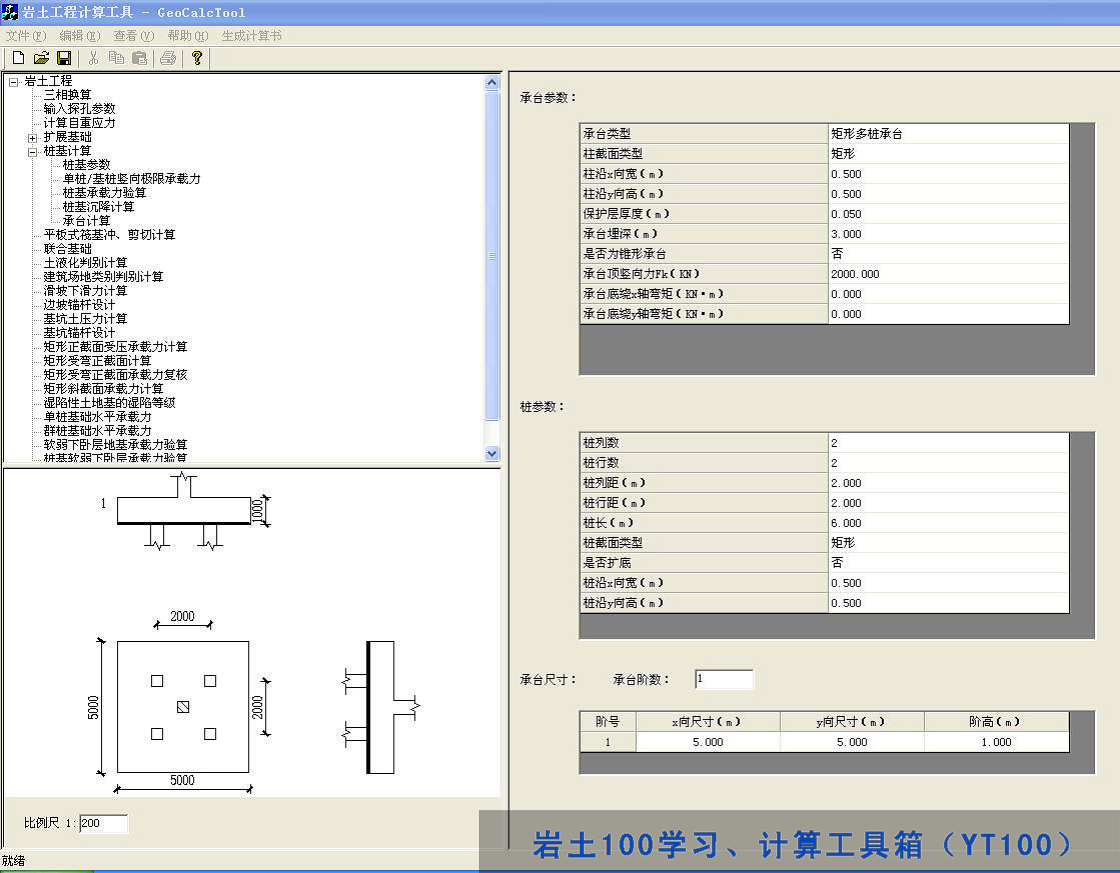Select 输入探孔参数 in the tree
This screenshot has width=1120, height=873.
[x=79, y=109]
